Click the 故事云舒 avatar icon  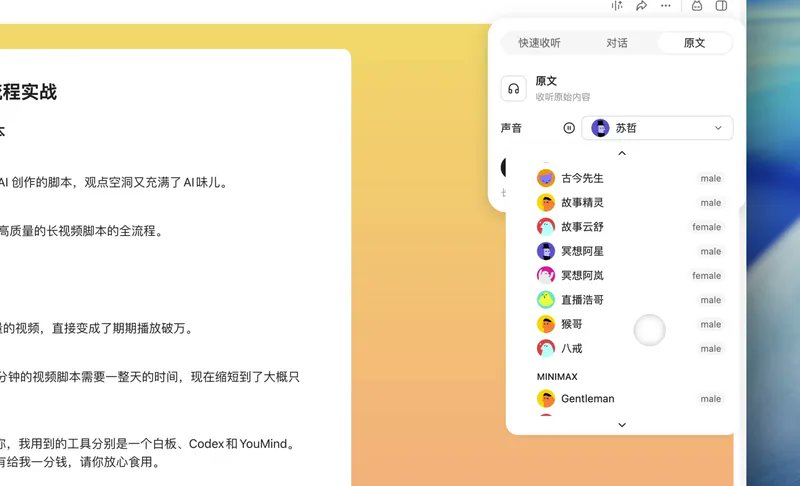pos(546,227)
